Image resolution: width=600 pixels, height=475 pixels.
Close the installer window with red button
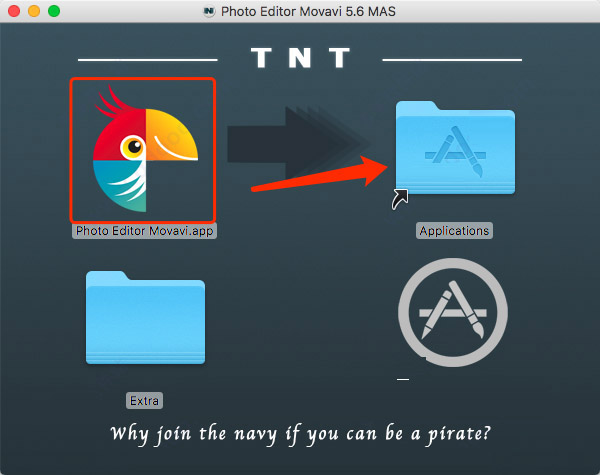pos(14,11)
